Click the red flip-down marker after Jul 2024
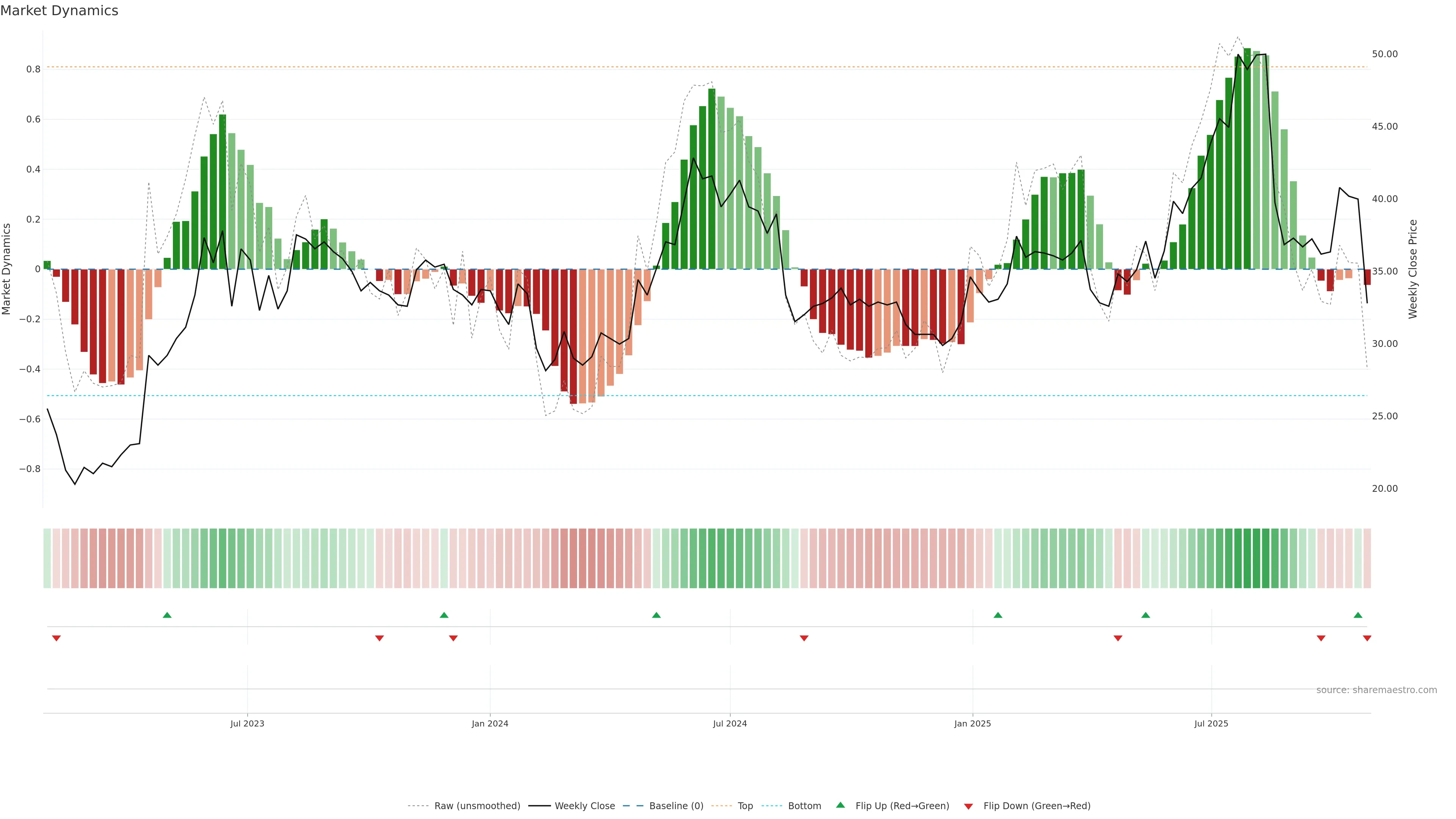 (804, 638)
